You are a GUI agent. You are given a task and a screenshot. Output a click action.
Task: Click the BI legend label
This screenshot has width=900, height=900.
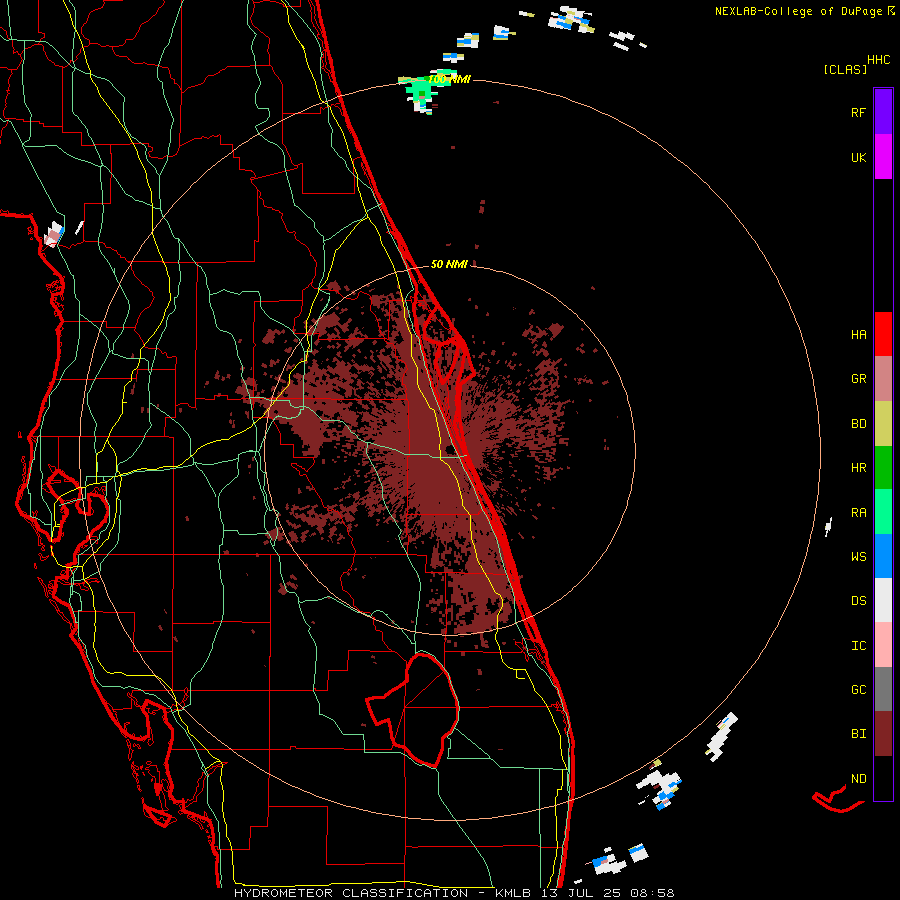(x=858, y=734)
